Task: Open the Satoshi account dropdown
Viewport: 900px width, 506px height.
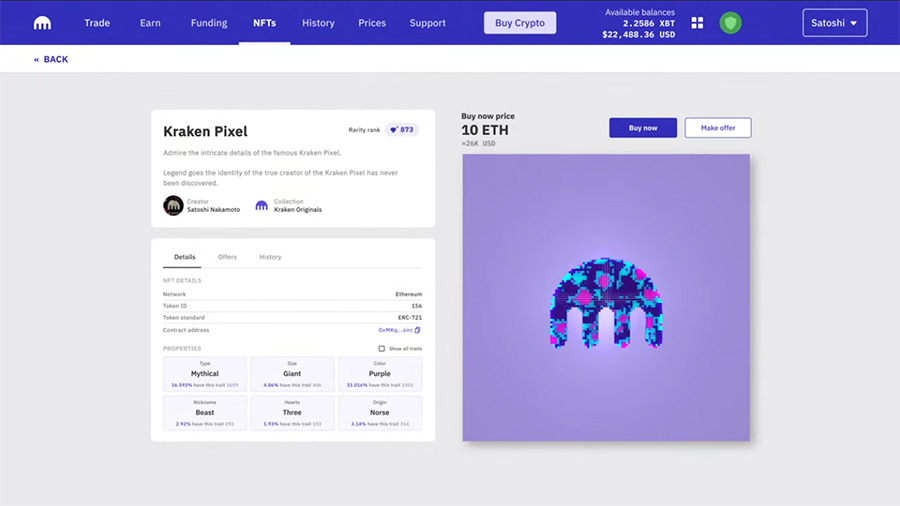Action: [x=835, y=23]
